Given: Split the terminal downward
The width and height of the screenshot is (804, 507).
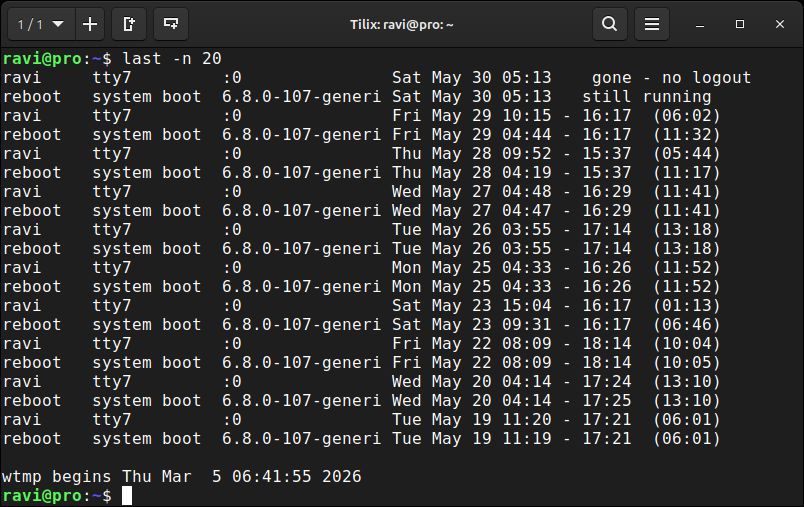Looking at the screenshot, I should click(171, 24).
